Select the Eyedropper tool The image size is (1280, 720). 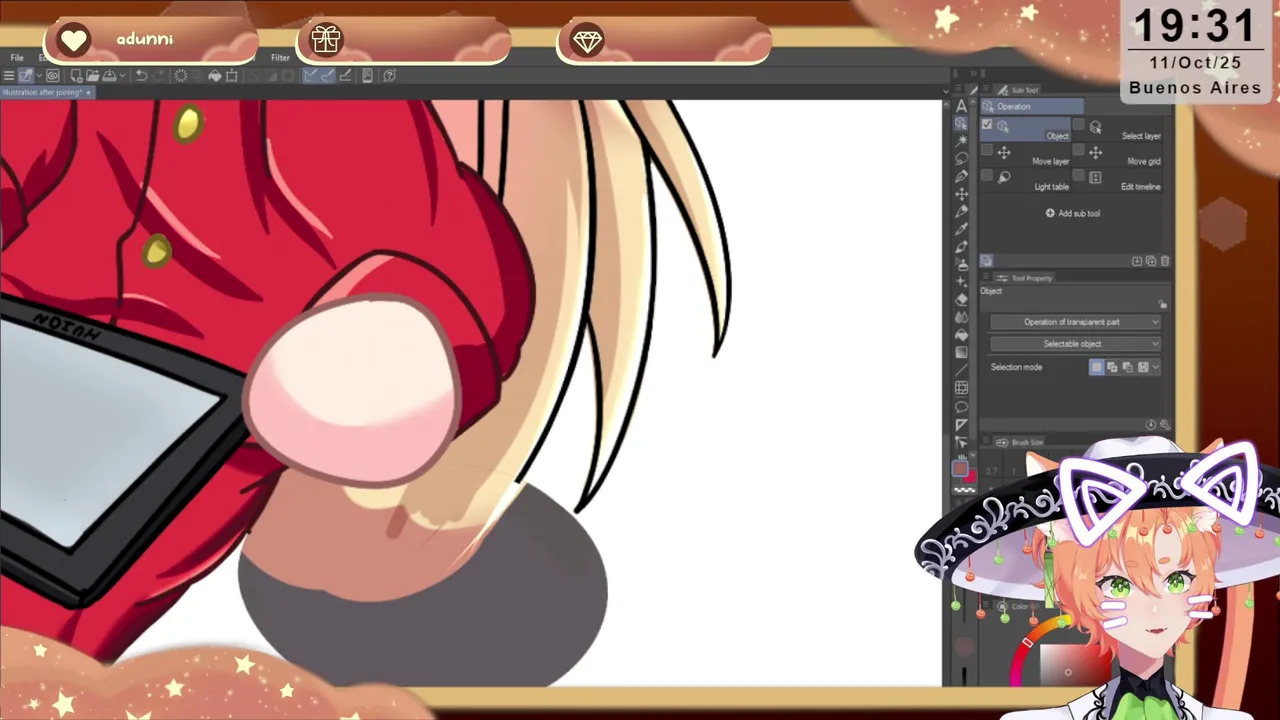962,228
